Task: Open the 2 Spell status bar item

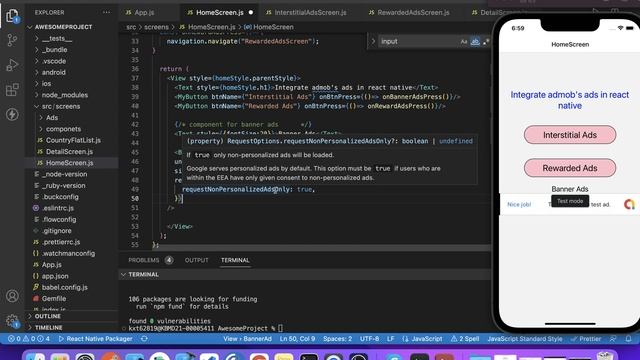Action: coord(465,339)
